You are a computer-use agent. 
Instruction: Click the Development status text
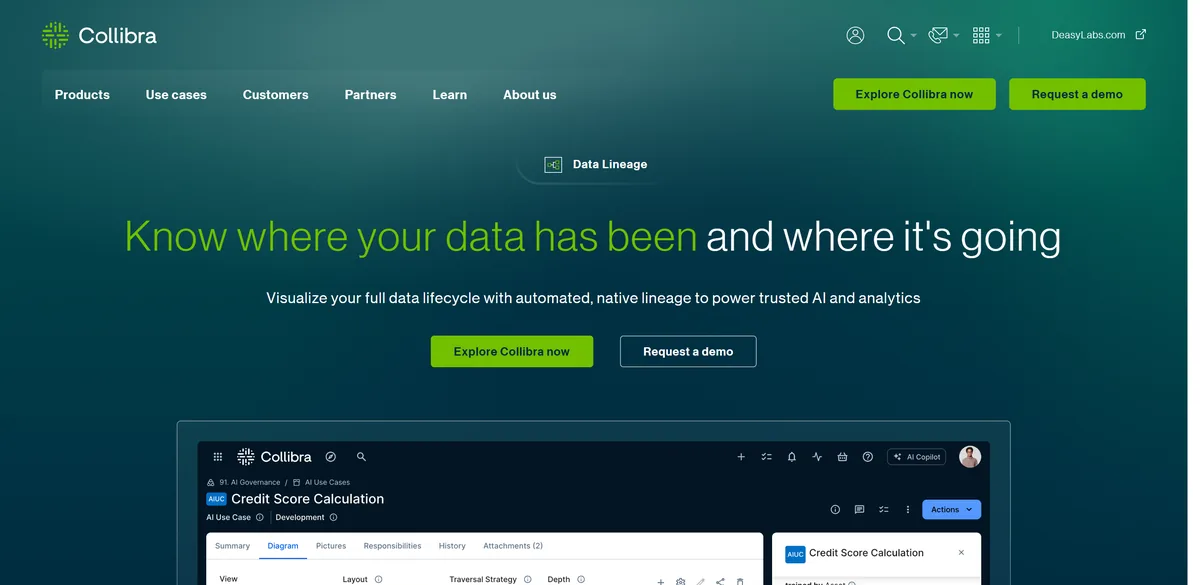pos(300,517)
